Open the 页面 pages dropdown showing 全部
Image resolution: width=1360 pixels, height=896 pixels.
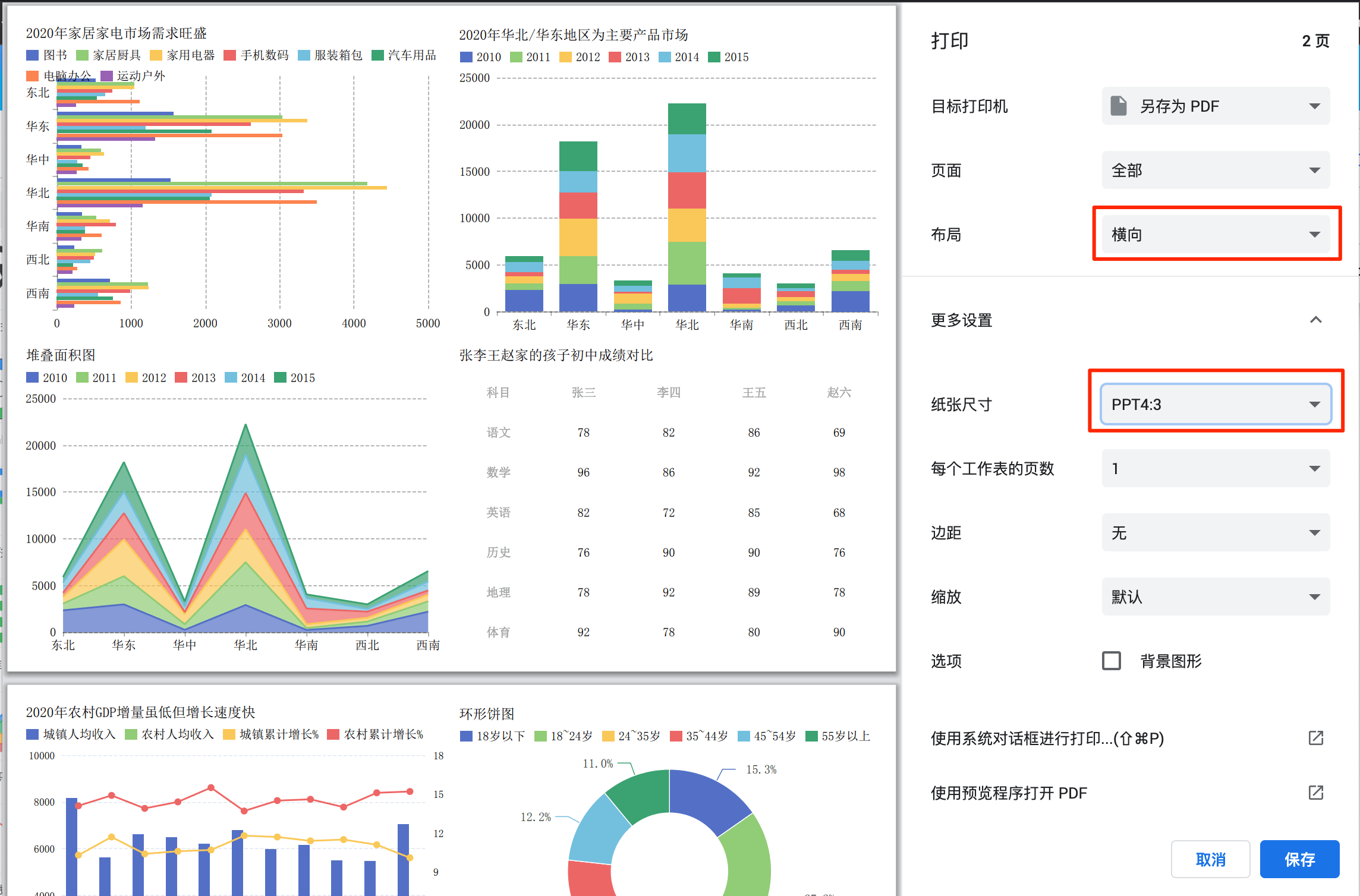point(1216,171)
